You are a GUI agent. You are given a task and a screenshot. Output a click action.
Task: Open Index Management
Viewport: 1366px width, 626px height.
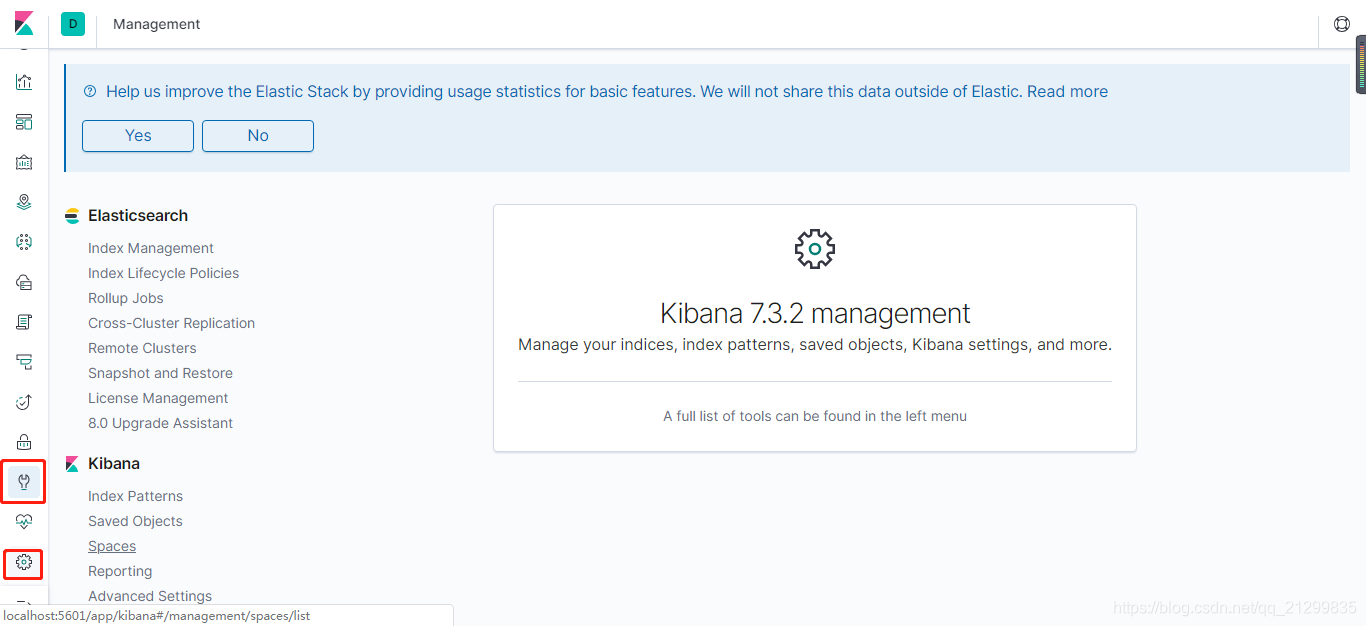[151, 248]
